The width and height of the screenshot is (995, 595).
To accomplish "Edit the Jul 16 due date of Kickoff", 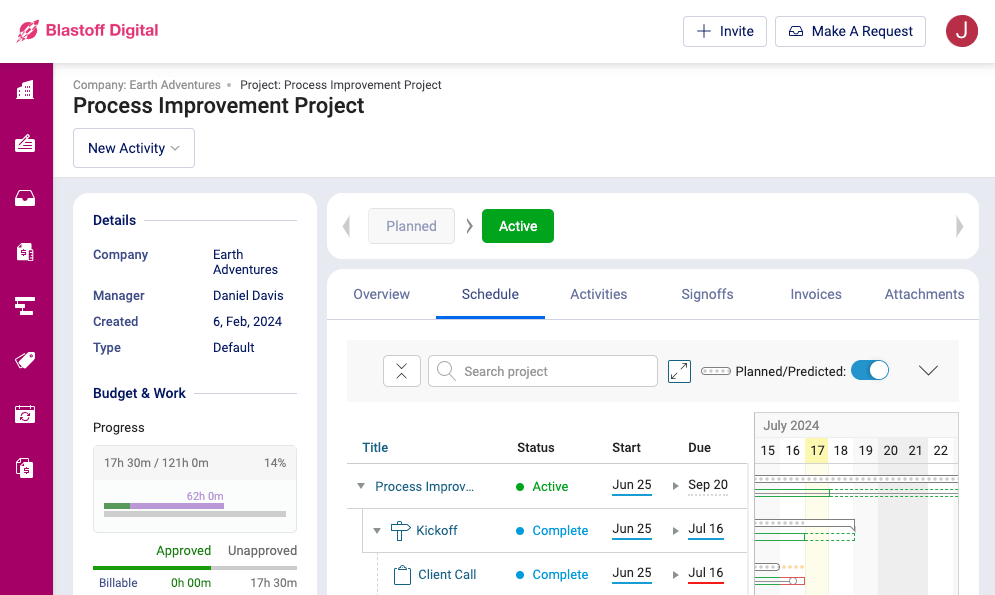I will tap(706, 530).
